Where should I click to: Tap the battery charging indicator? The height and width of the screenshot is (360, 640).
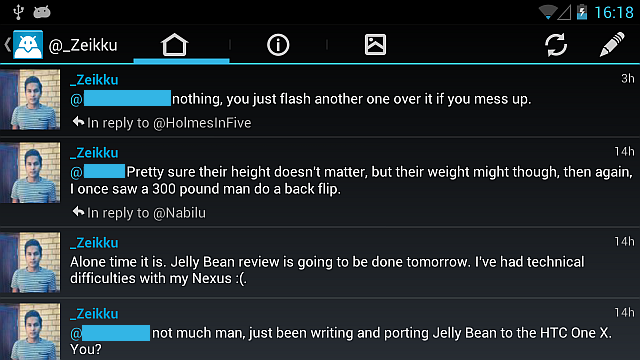click(x=582, y=12)
